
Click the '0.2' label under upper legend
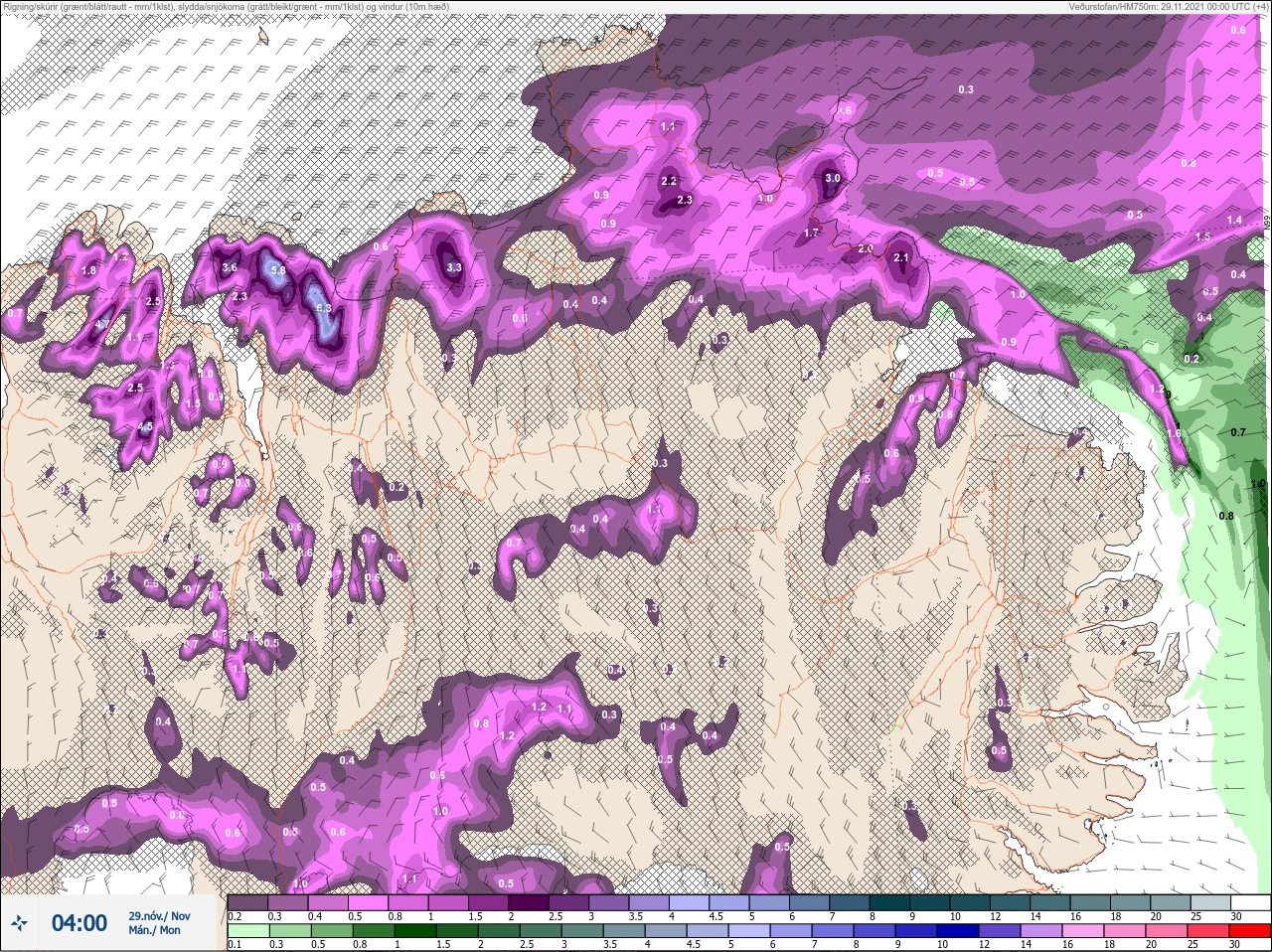click(236, 916)
